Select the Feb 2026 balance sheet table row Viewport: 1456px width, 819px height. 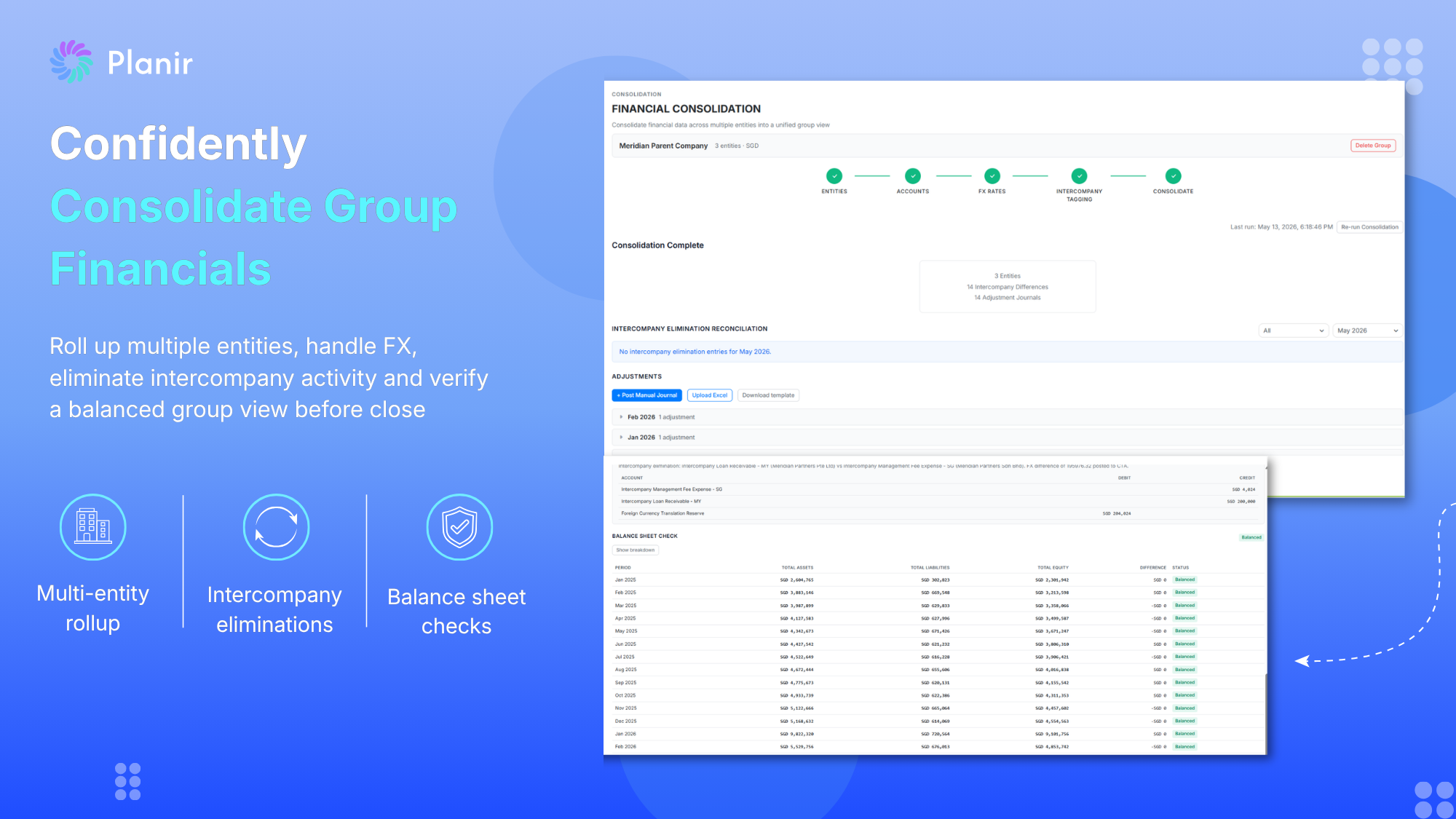[938, 747]
